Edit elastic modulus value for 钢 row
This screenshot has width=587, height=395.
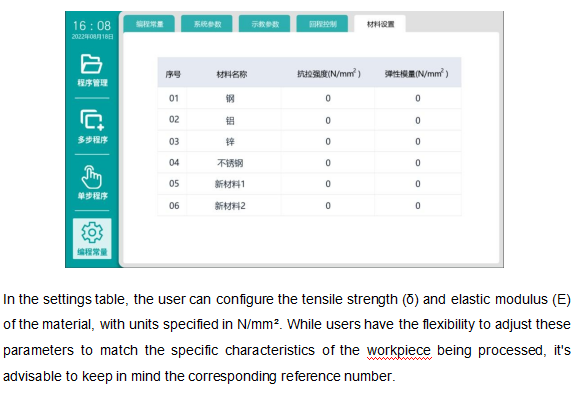point(418,98)
